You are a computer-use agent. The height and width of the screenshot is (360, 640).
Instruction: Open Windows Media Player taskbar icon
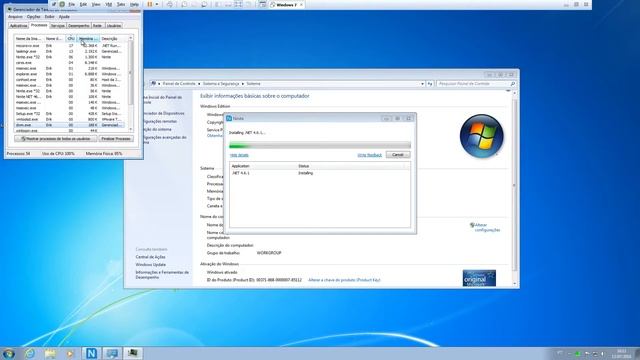70,353
